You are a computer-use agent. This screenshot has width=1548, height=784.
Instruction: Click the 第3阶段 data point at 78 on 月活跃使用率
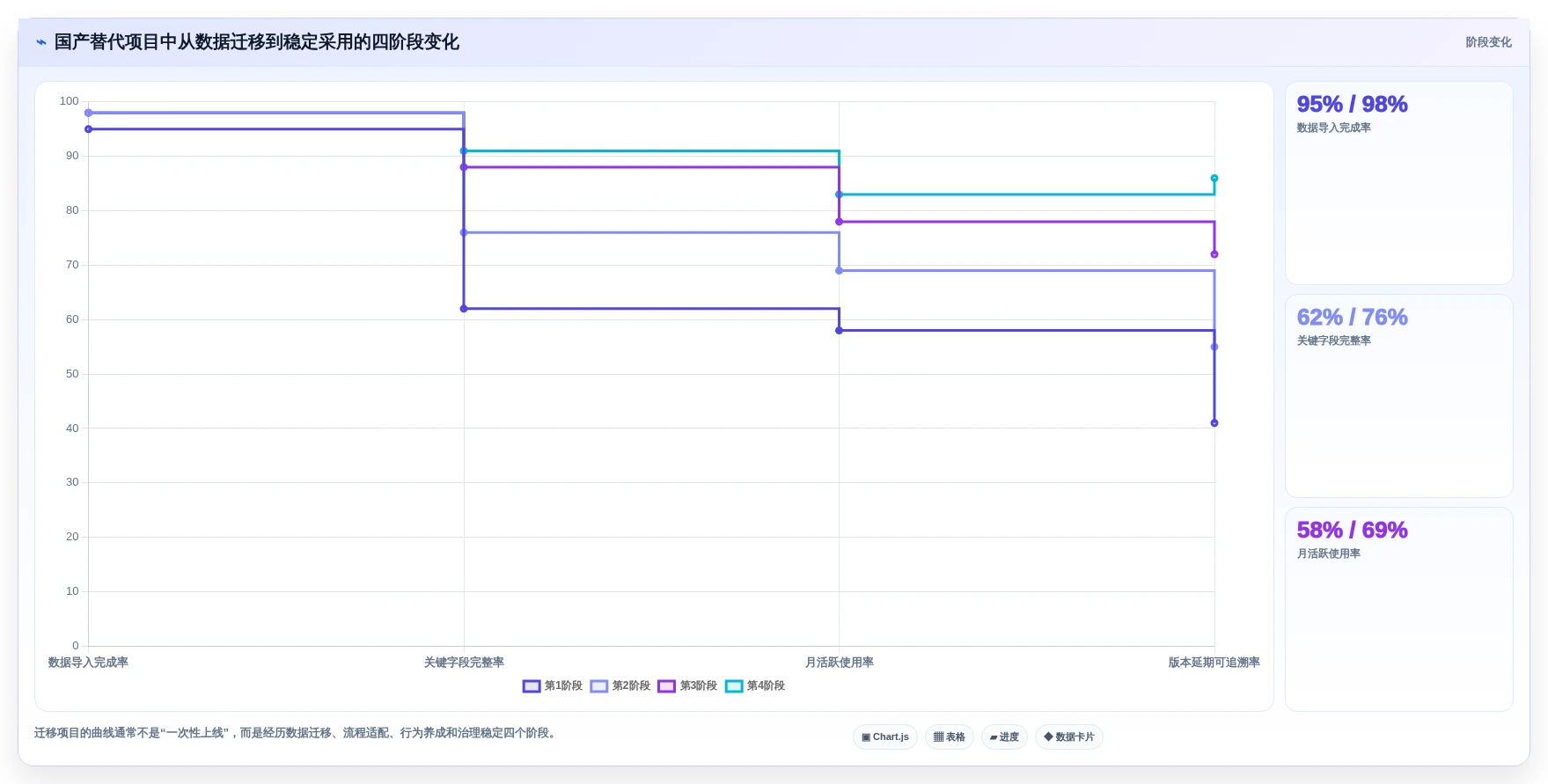(x=839, y=222)
